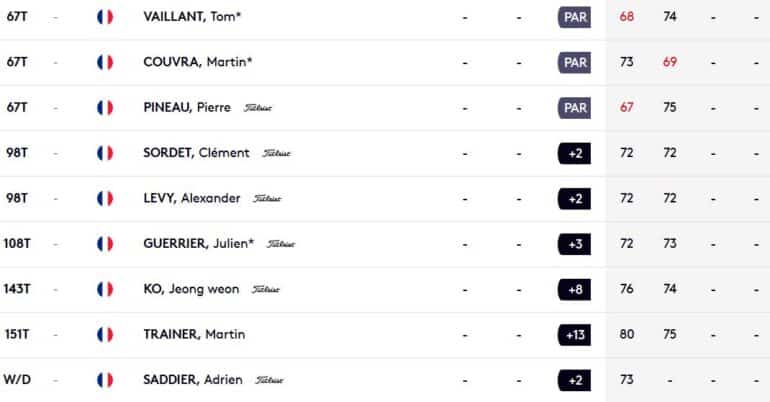This screenshot has width=770, height=402.
Task: Click the Titleist logo next to PINEAU, Pierre
Action: click(258, 108)
